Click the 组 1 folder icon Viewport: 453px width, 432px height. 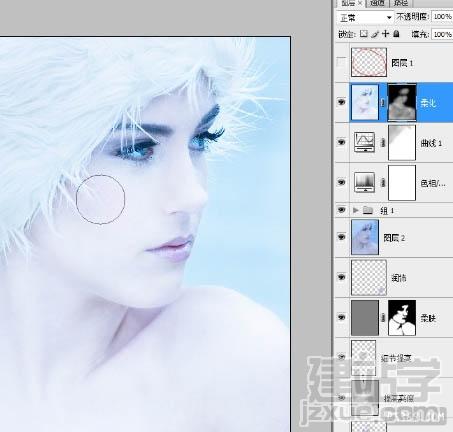tap(368, 210)
